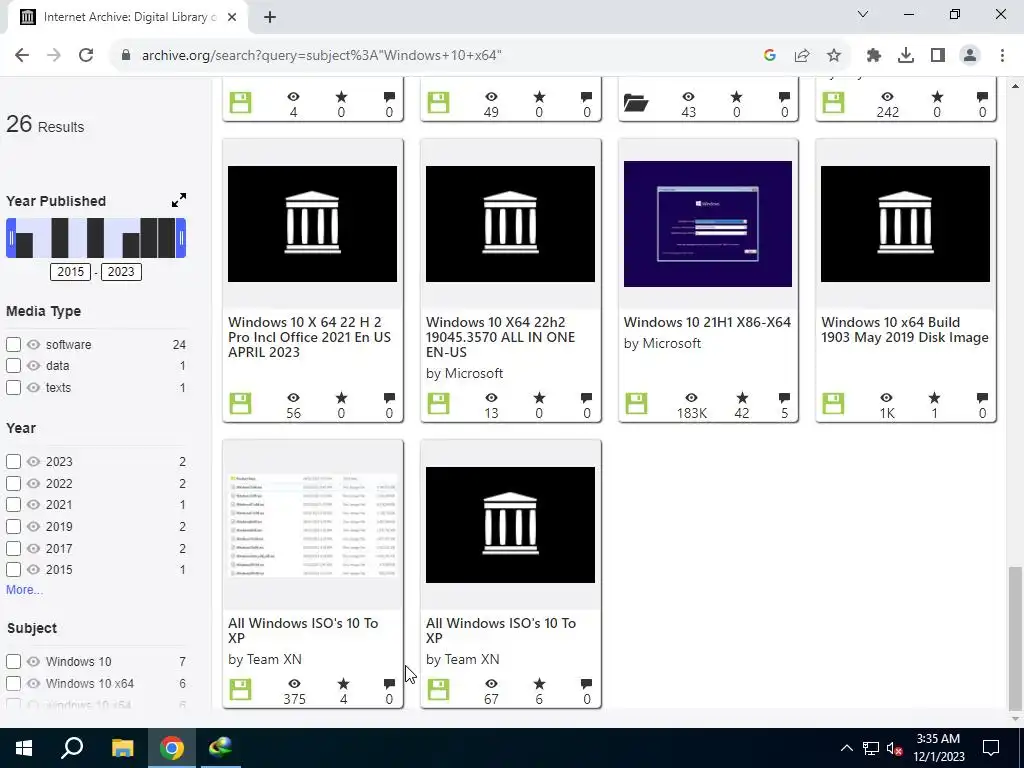This screenshot has width=1024, height=768.
Task: Toggle the eye icon next to 2019
Action: [33, 526]
